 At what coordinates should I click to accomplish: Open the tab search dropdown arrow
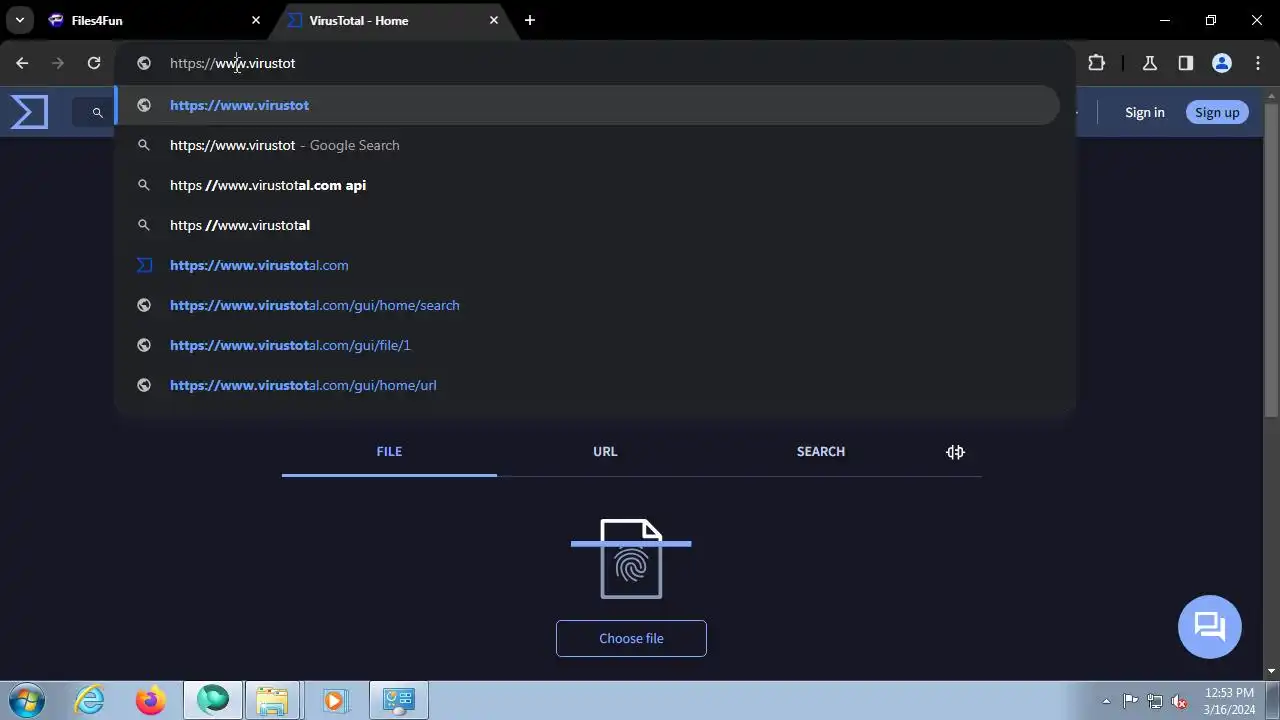(x=19, y=20)
